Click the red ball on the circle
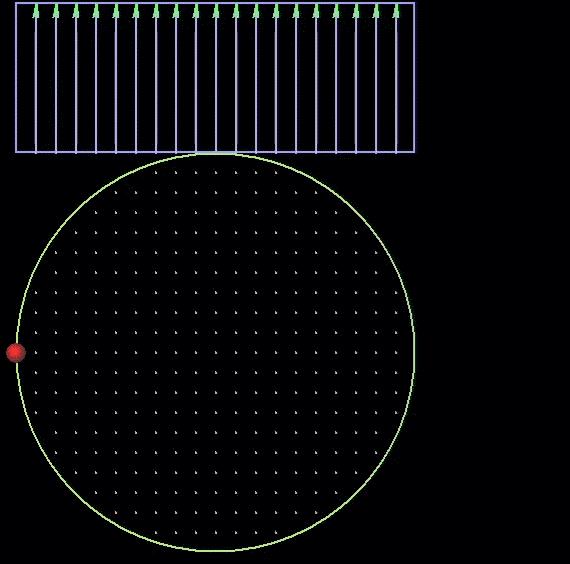This screenshot has width=570, height=564. point(16,353)
